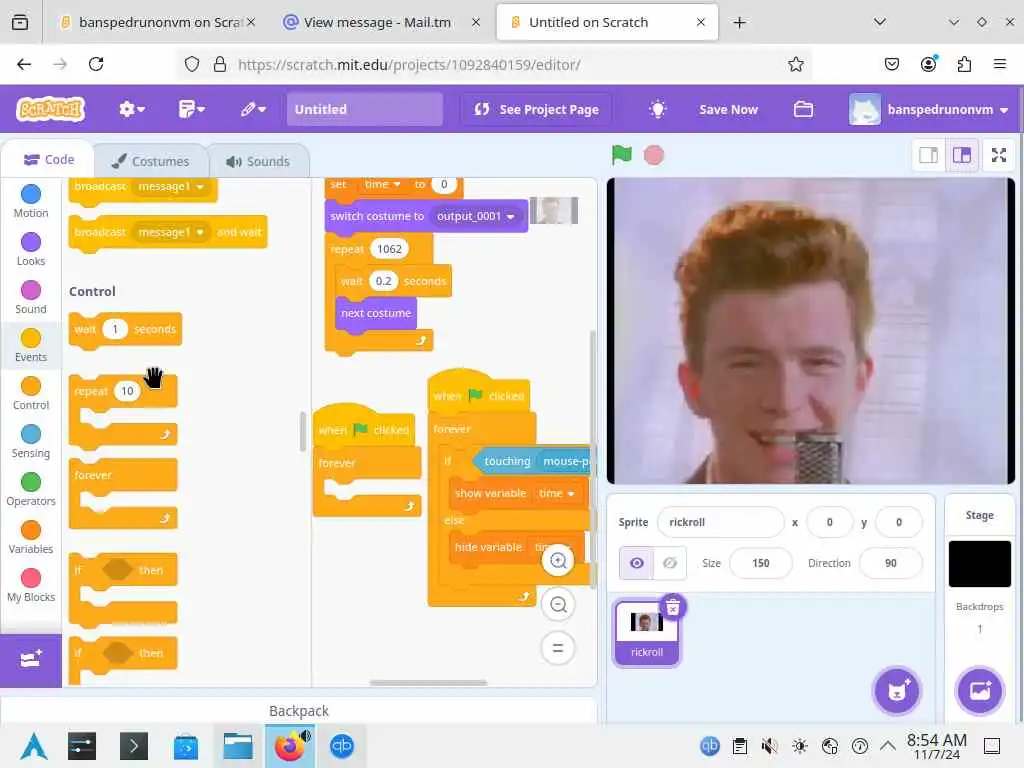Open the banspedrunonvm account menu

coord(929,109)
